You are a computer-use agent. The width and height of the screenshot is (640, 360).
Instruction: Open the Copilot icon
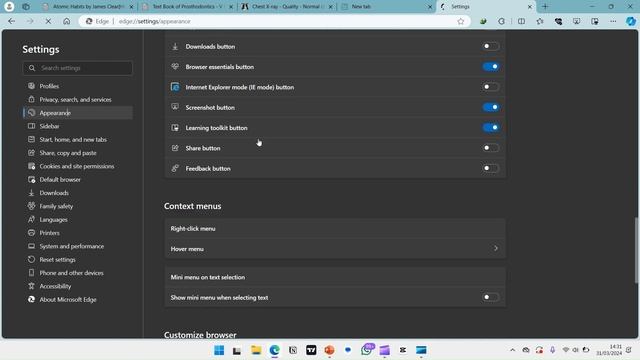pyautogui.click(x=631, y=21)
